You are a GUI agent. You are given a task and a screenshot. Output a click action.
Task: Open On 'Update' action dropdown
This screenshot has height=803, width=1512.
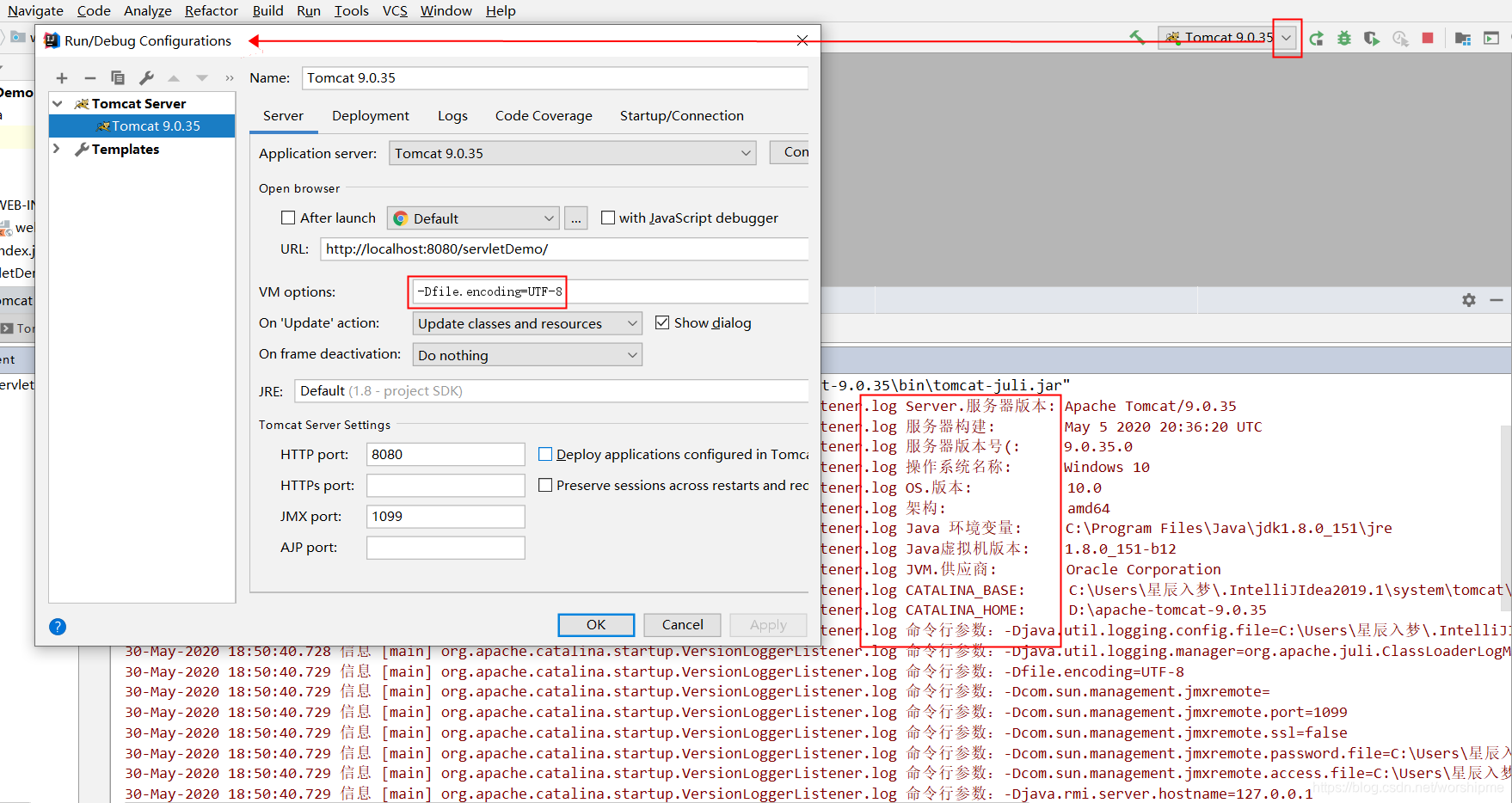(x=527, y=323)
